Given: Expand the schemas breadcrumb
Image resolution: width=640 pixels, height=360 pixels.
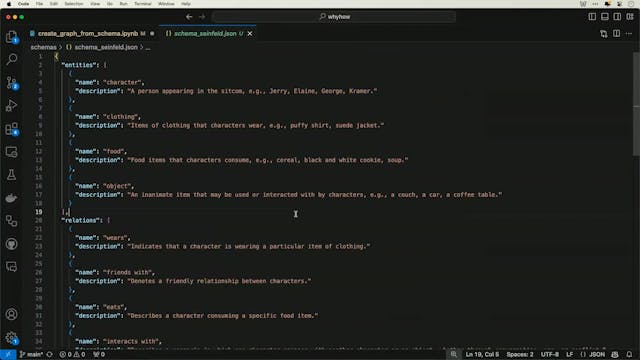Looking at the screenshot, I should [43, 47].
